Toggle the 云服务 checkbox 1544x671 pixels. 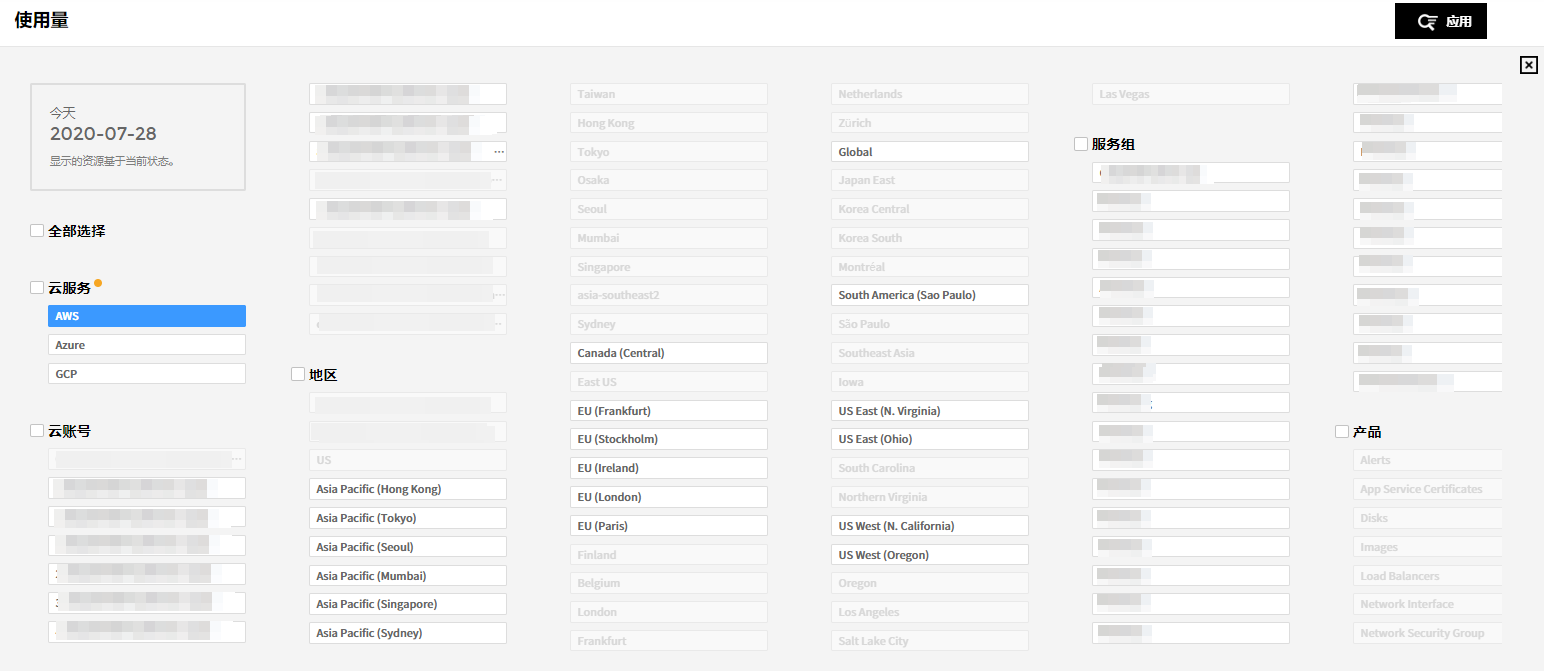point(37,288)
